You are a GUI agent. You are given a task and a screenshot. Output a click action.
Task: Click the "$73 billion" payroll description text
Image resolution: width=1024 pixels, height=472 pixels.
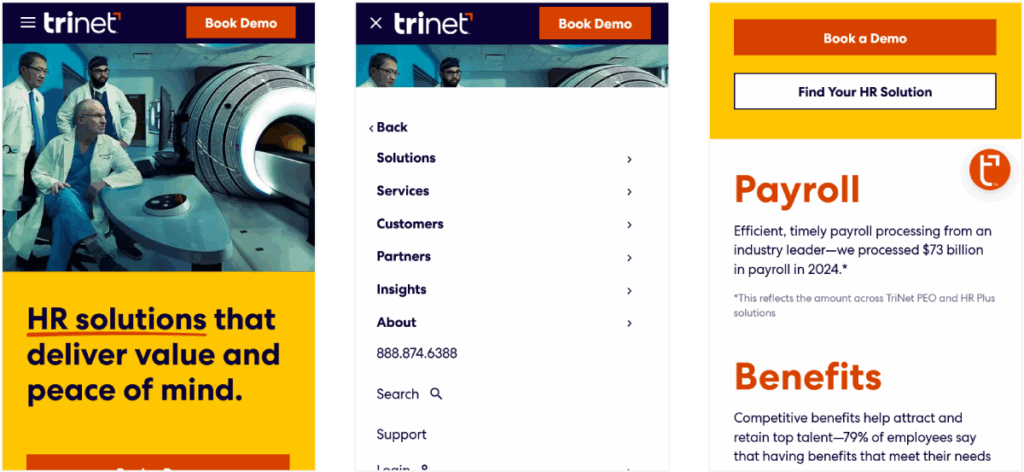coord(863,250)
